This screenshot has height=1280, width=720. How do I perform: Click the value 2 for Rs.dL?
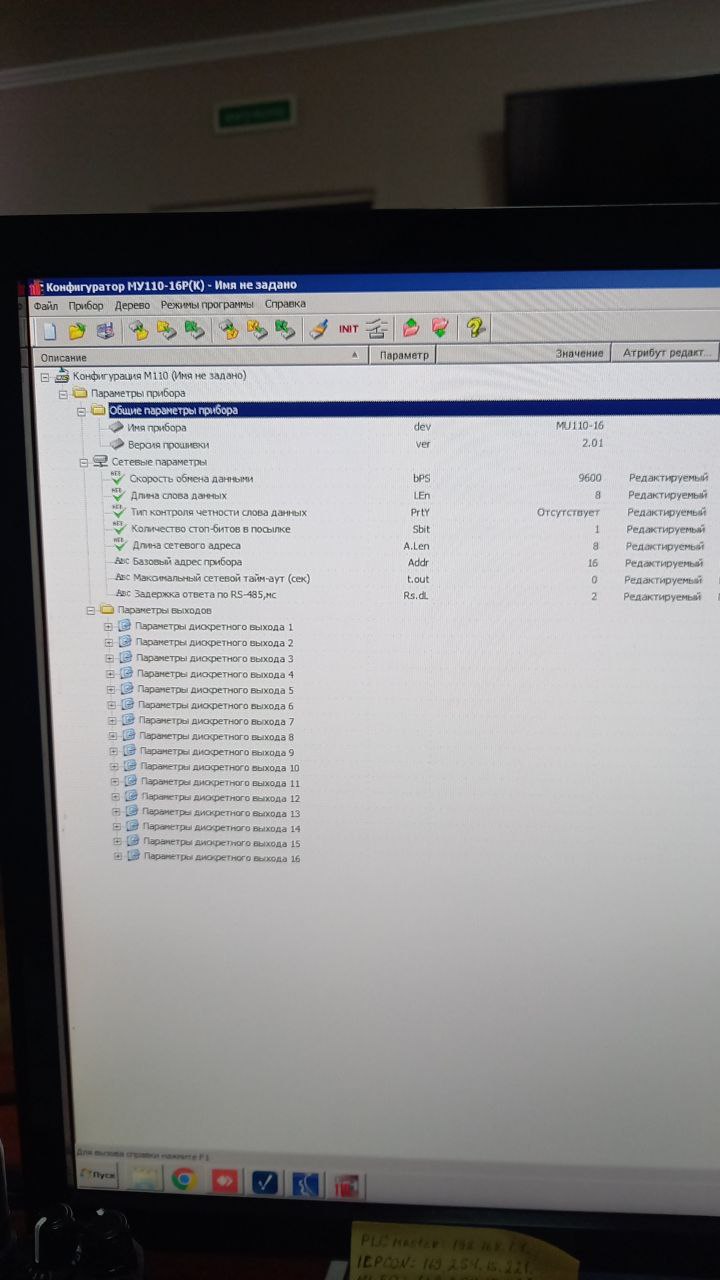[593, 596]
